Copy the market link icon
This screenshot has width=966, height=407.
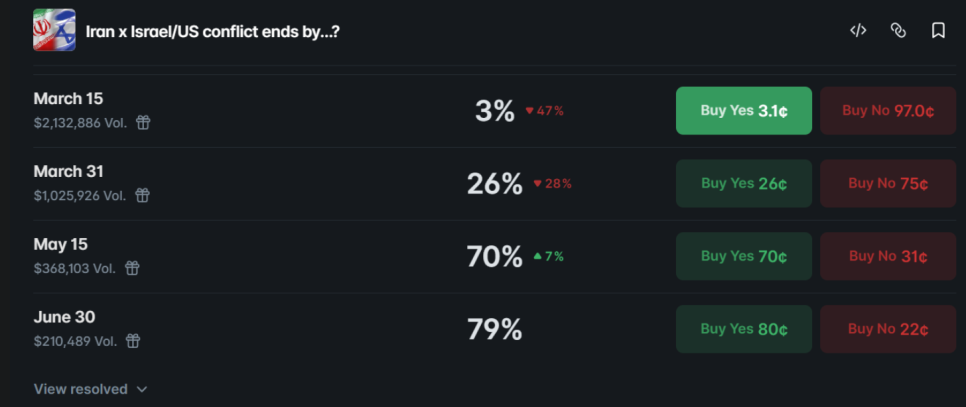[898, 30]
